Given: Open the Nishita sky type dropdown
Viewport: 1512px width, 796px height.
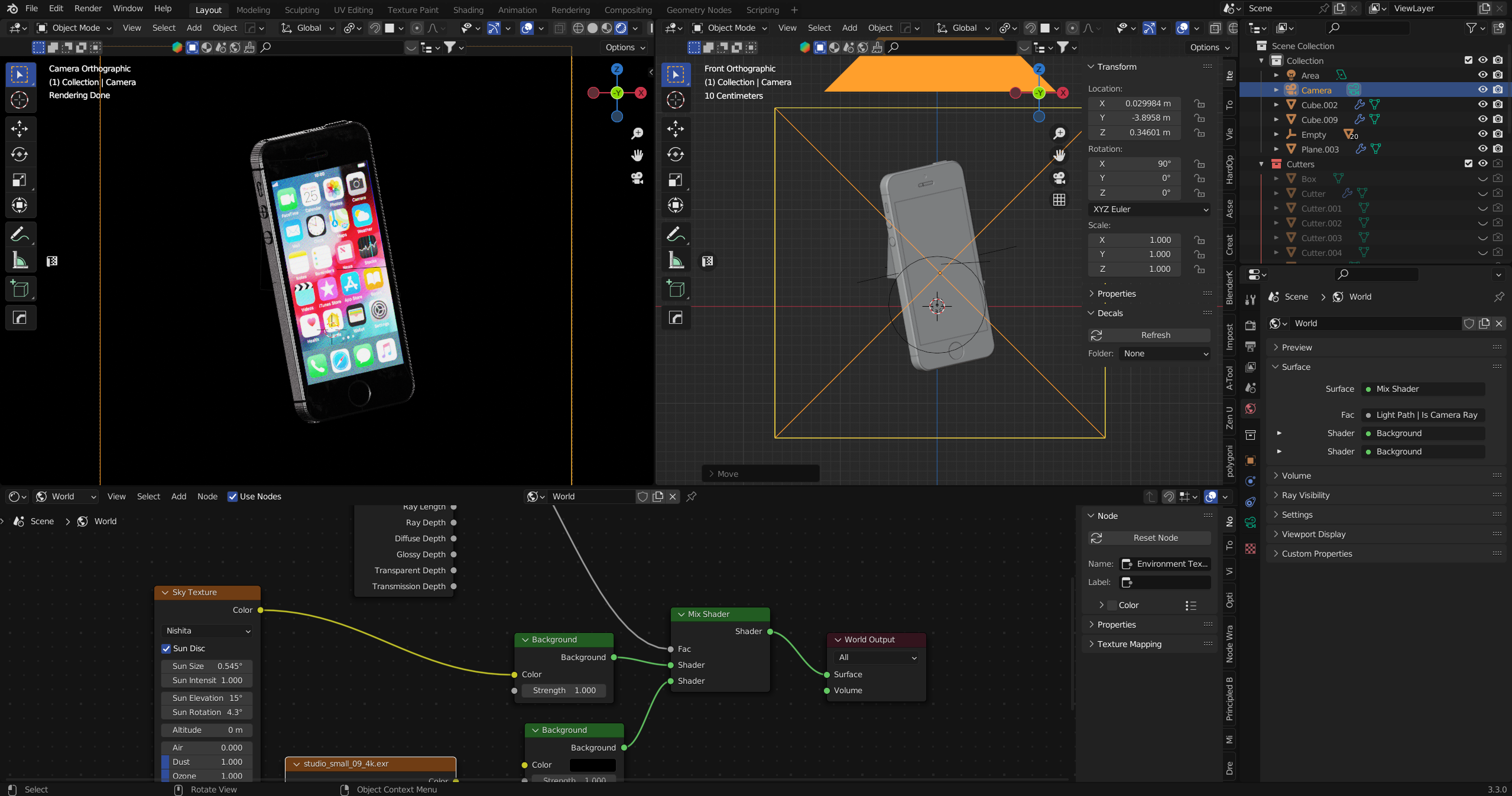Looking at the screenshot, I should (x=207, y=631).
